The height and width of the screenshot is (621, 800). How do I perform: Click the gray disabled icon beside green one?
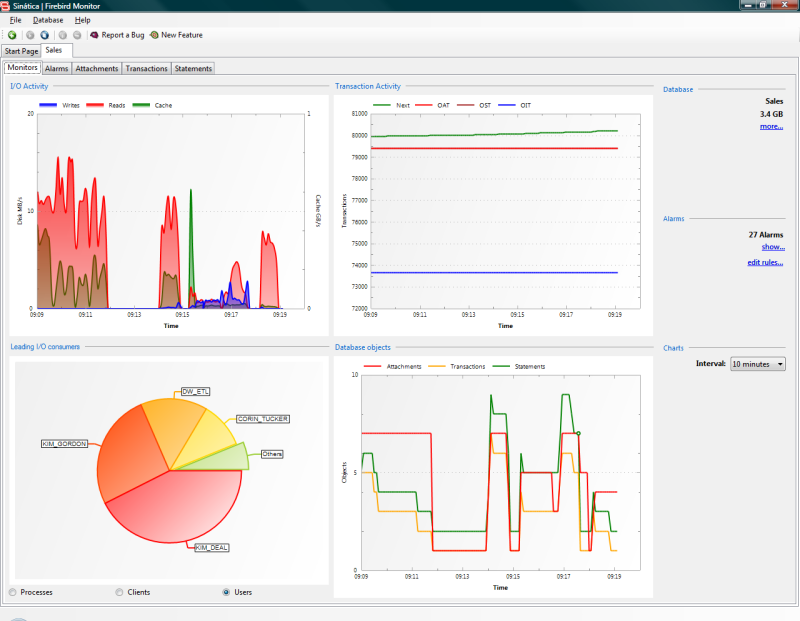point(30,35)
